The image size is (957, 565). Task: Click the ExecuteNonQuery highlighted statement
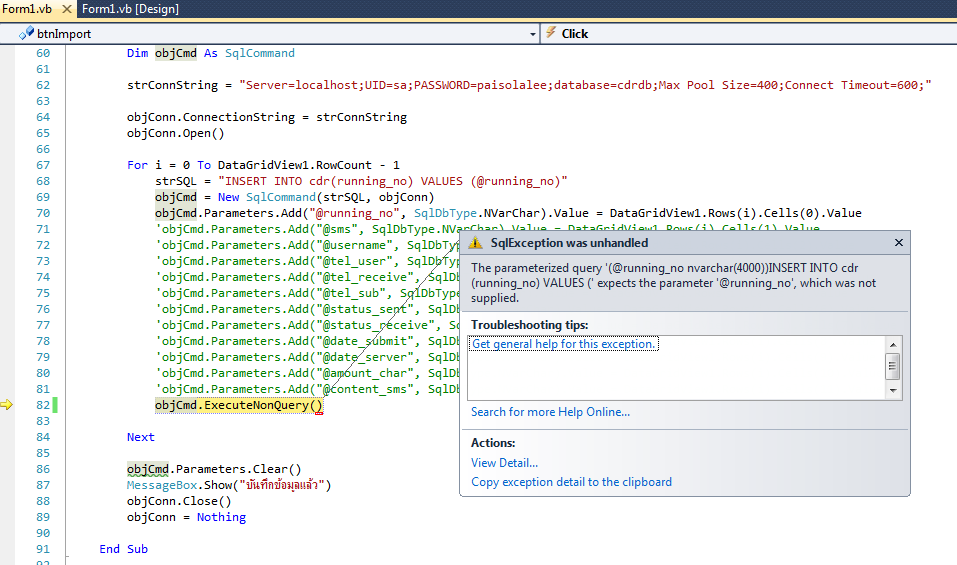239,405
